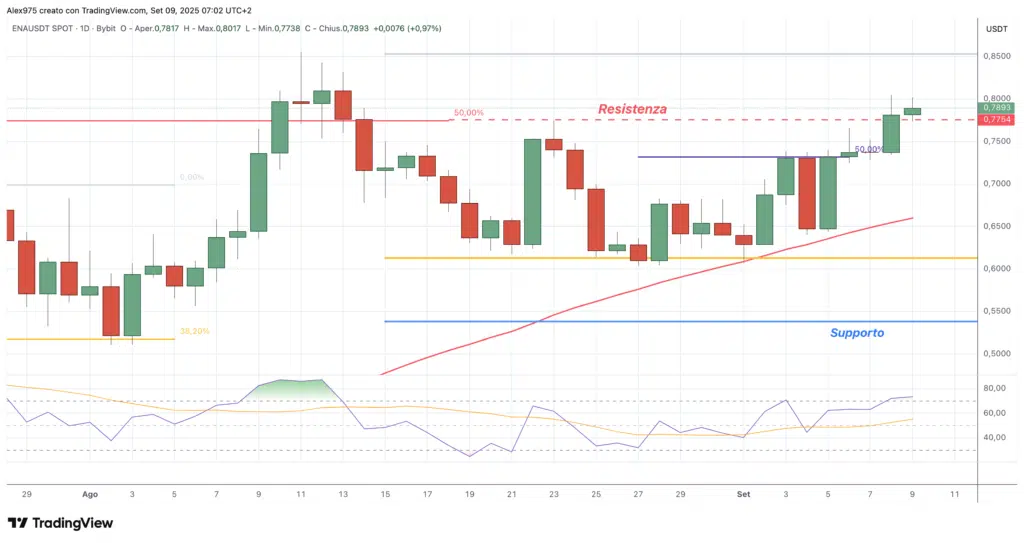Click the "Set" month label on time axis
Viewport: 1024px width, 543px height.
click(x=743, y=494)
